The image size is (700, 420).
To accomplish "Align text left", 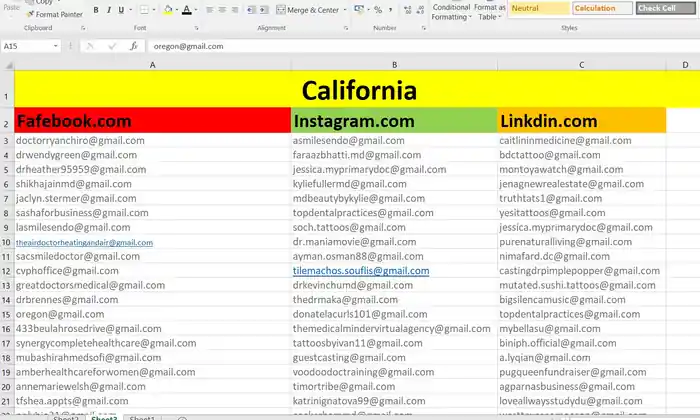I will tap(209, 10).
